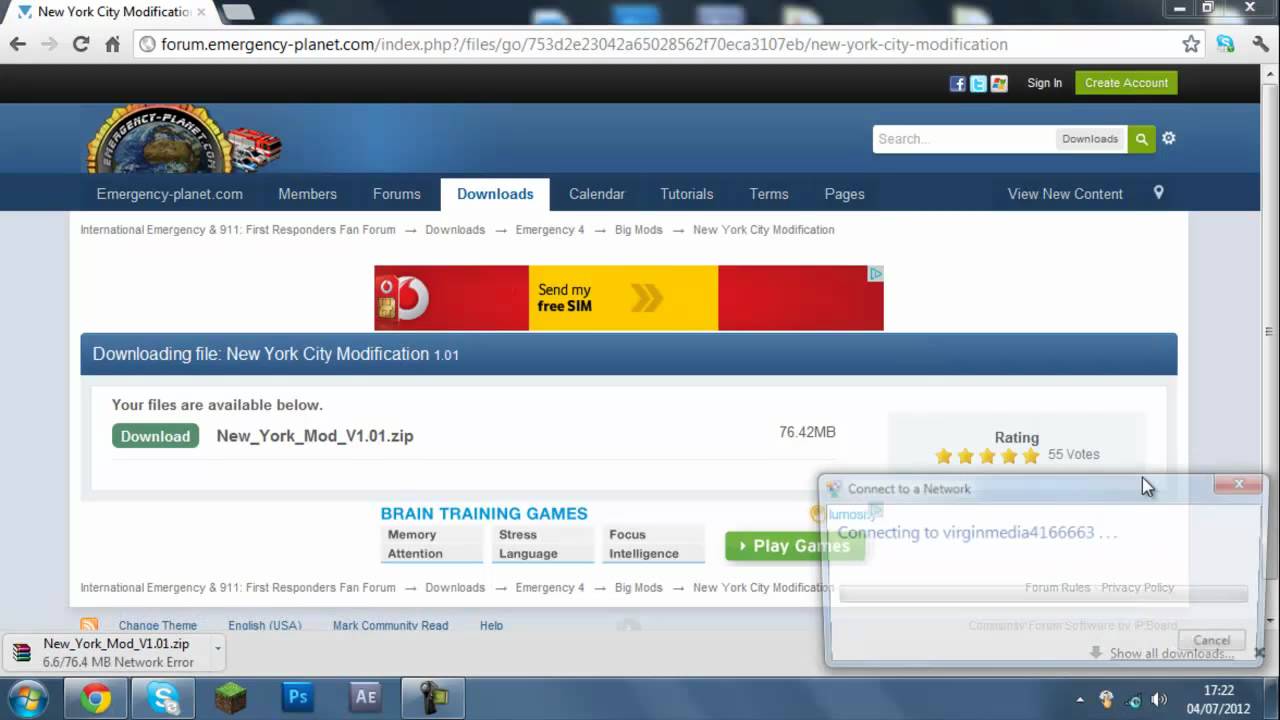Click the New_York_Mod_V1.01.zip file name
Image resolution: width=1280 pixels, height=720 pixels.
pyautogui.click(x=315, y=436)
